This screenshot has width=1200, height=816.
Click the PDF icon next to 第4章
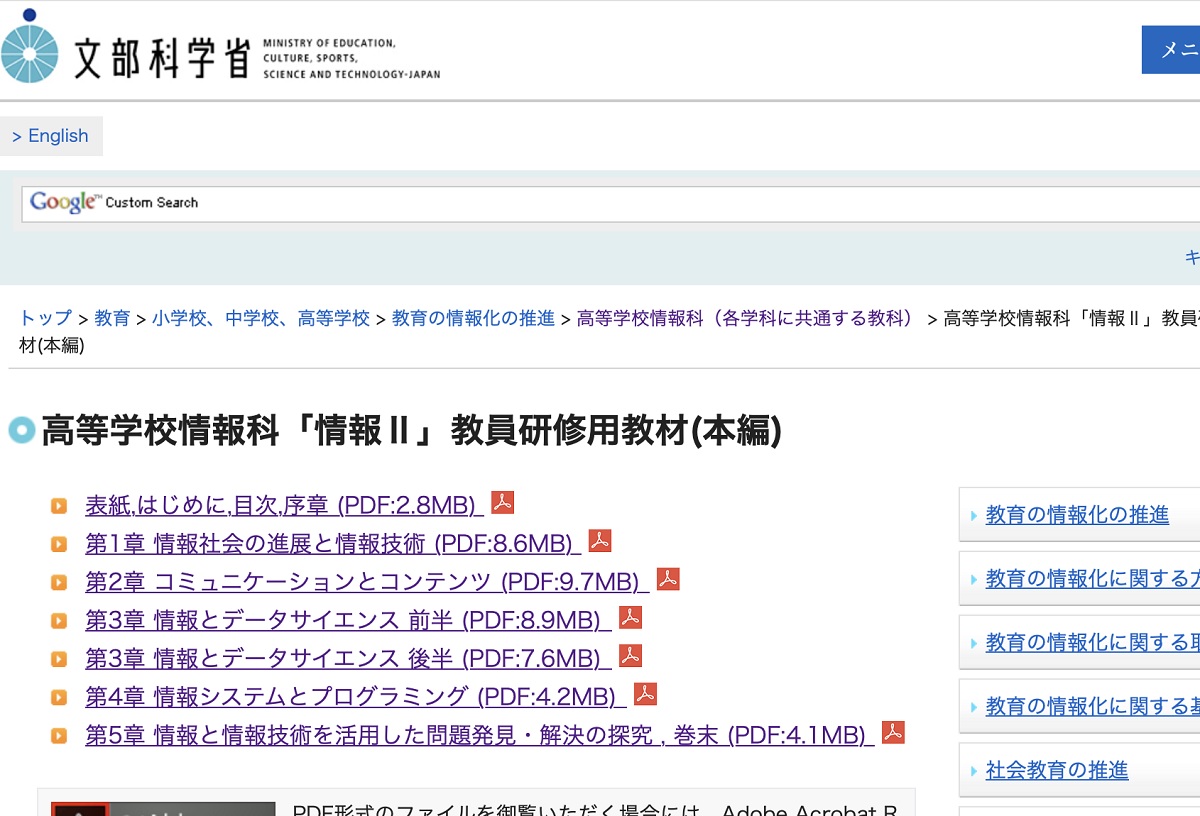coord(644,693)
